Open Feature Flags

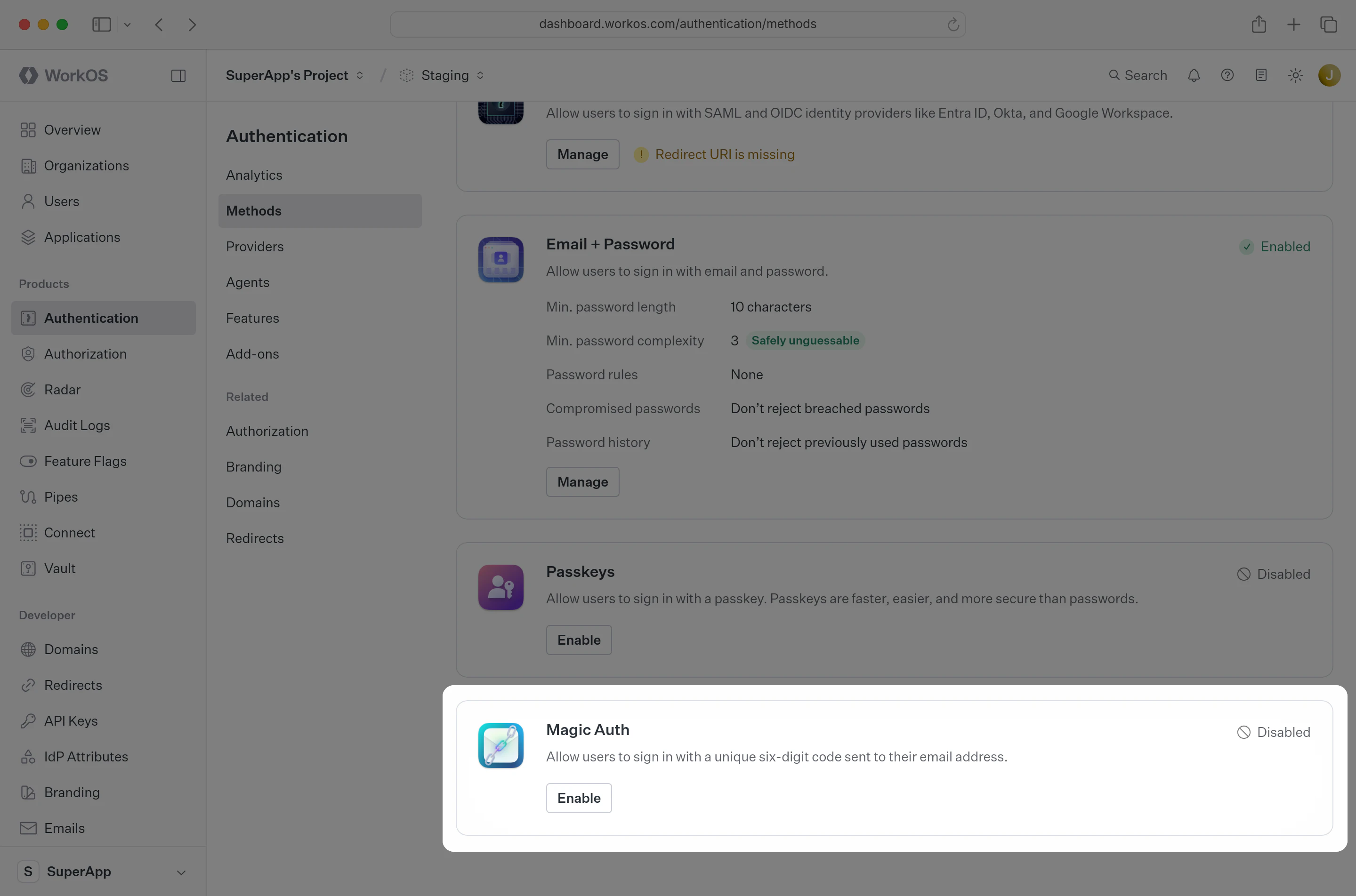(x=104, y=461)
